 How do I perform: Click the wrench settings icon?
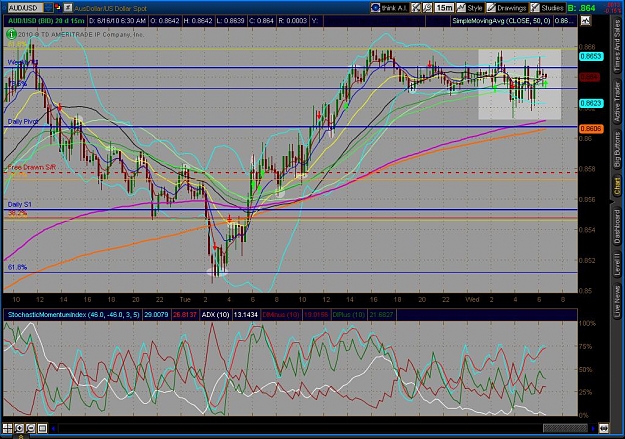(x=427, y=8)
